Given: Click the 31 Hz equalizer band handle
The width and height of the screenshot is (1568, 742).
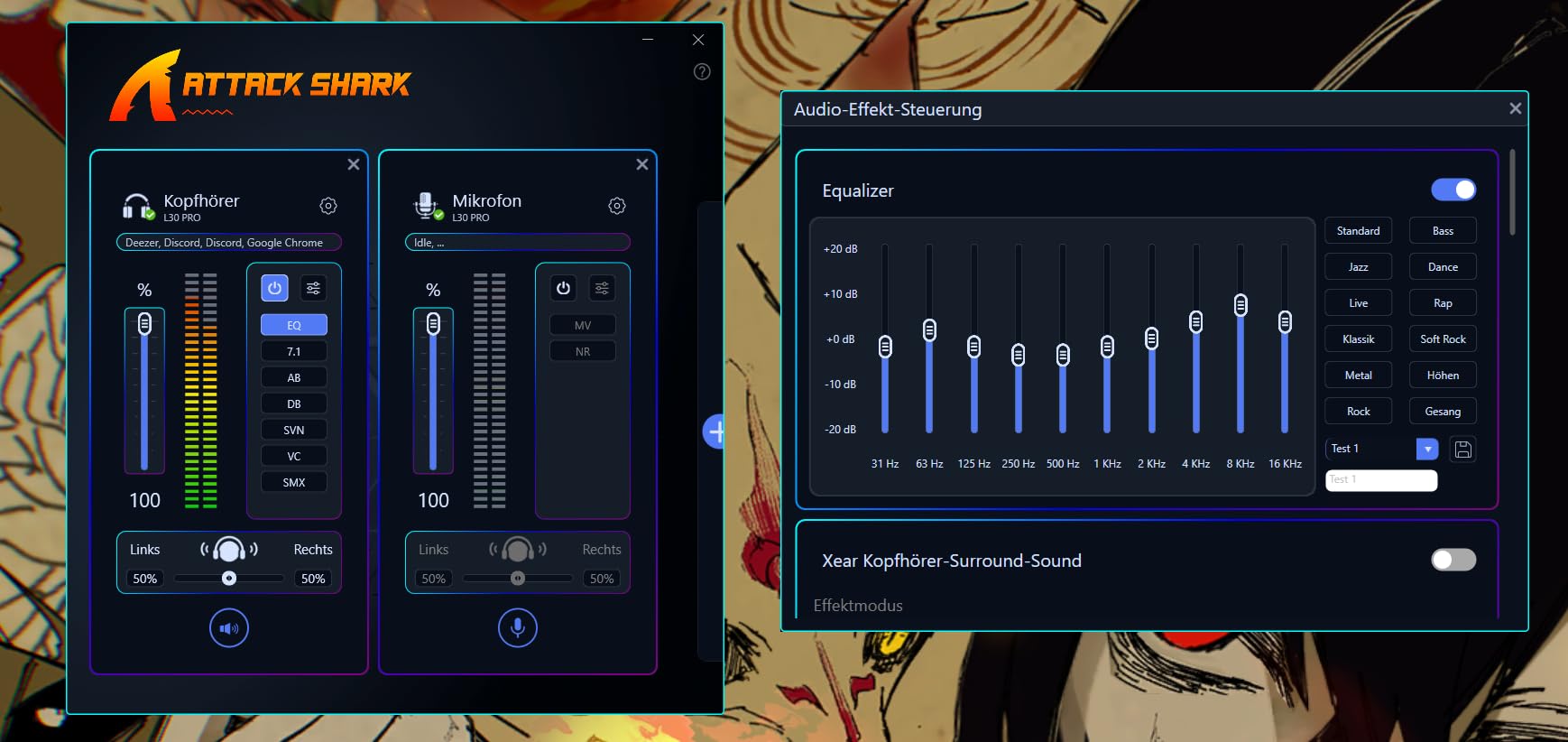Looking at the screenshot, I should [x=885, y=346].
